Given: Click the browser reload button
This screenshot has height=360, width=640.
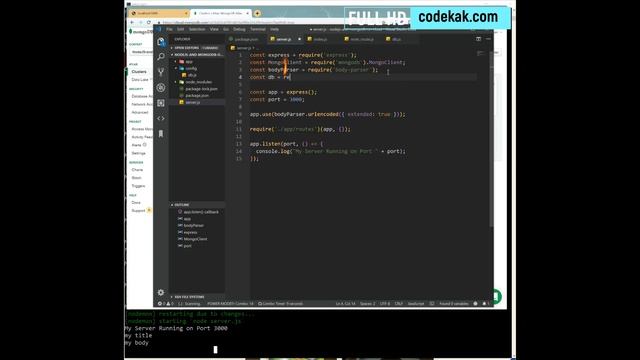Looking at the screenshot, I should 149,22.
